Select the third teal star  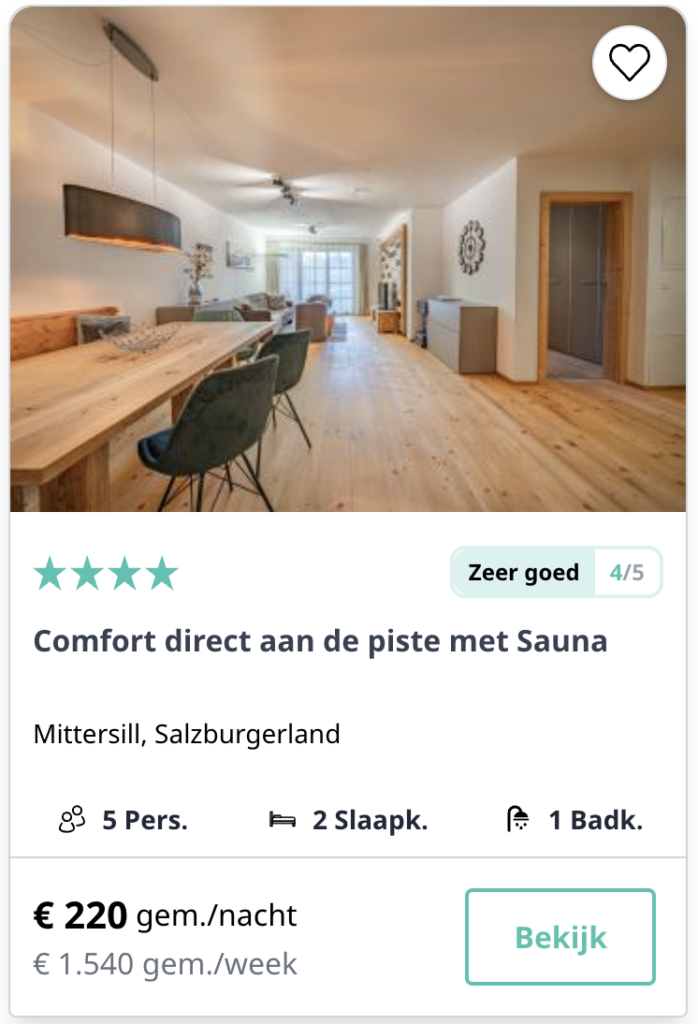[x=125, y=573]
